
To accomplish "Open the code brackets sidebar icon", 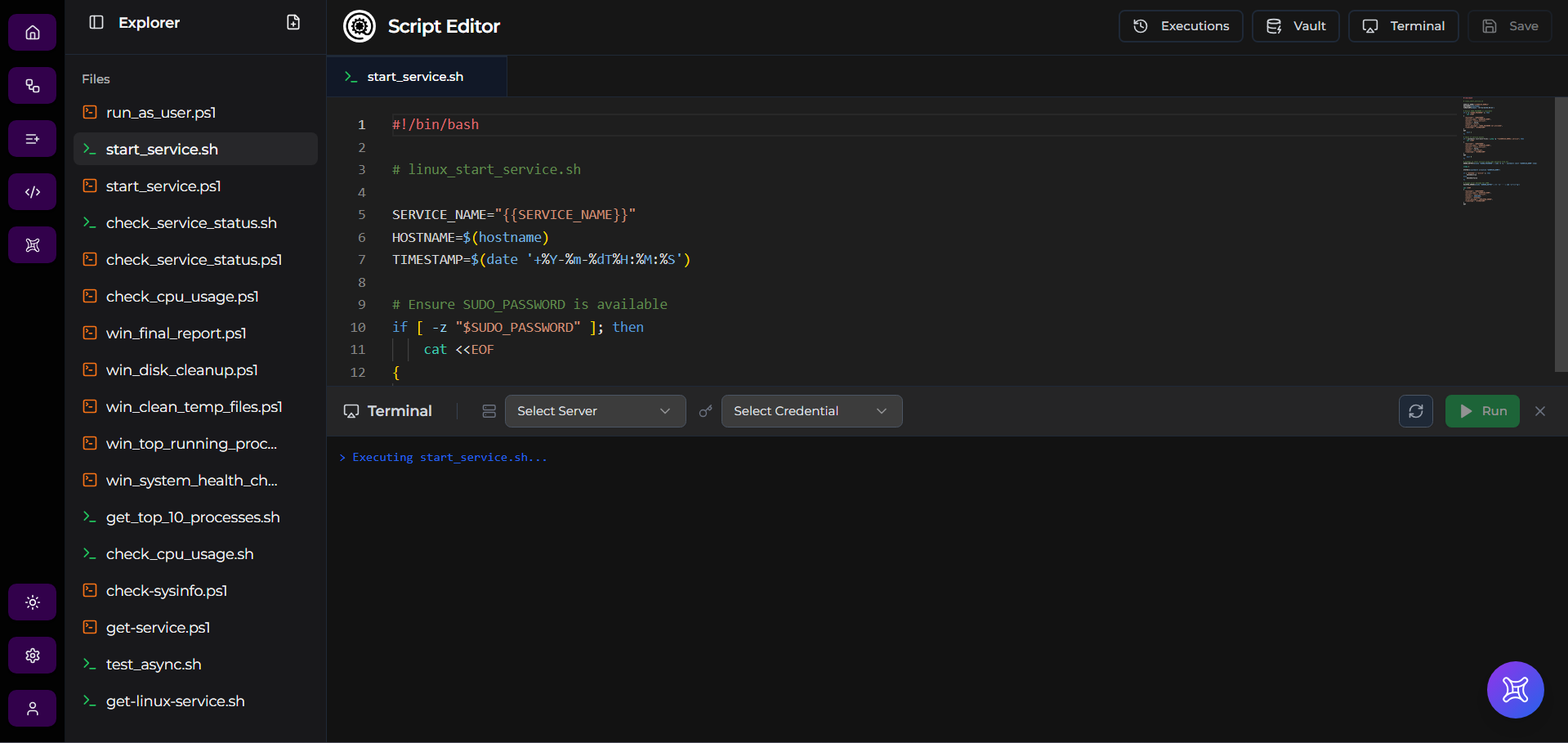I will pos(33,192).
